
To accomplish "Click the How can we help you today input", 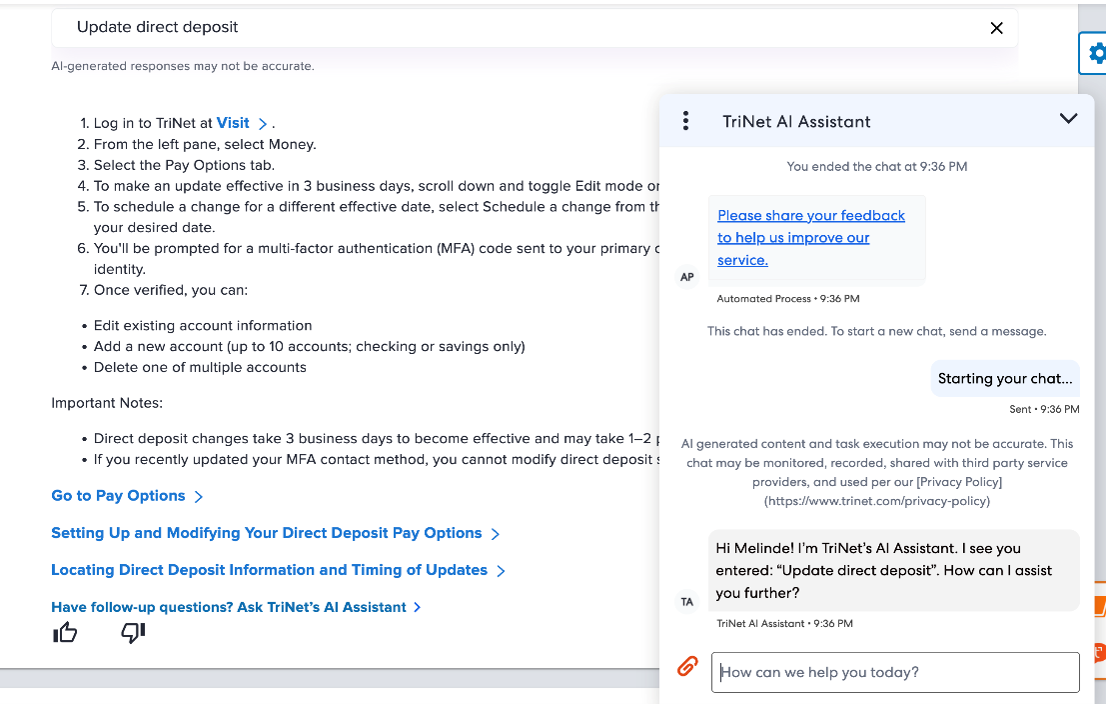I will (x=895, y=672).
